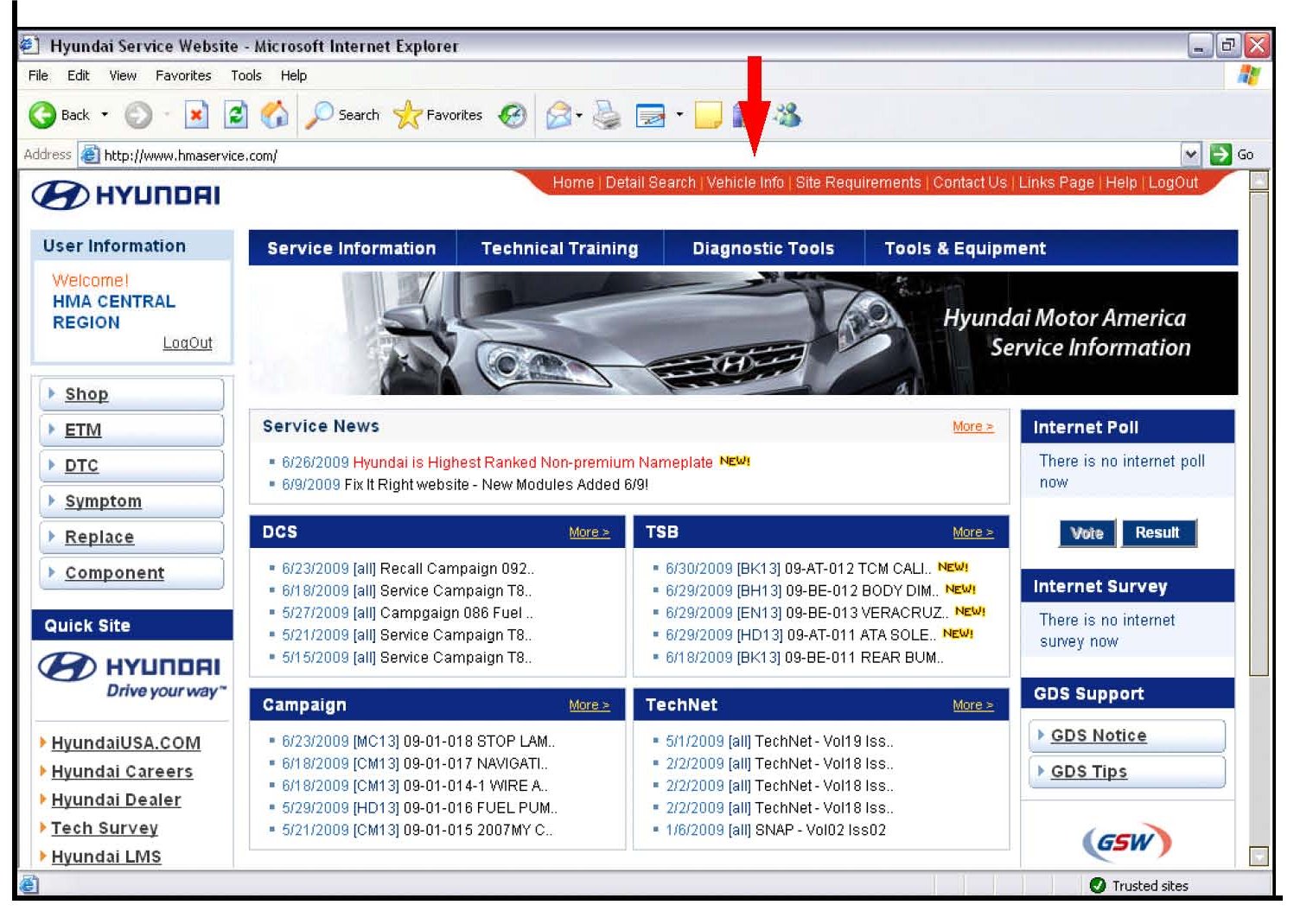Open the Favorites star button
This screenshot has width=1313, height=924.
(438, 115)
